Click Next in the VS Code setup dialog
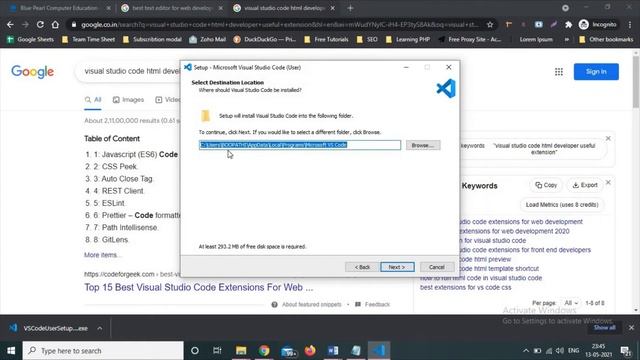Screen dimensions: 640x360 [x=397, y=267]
